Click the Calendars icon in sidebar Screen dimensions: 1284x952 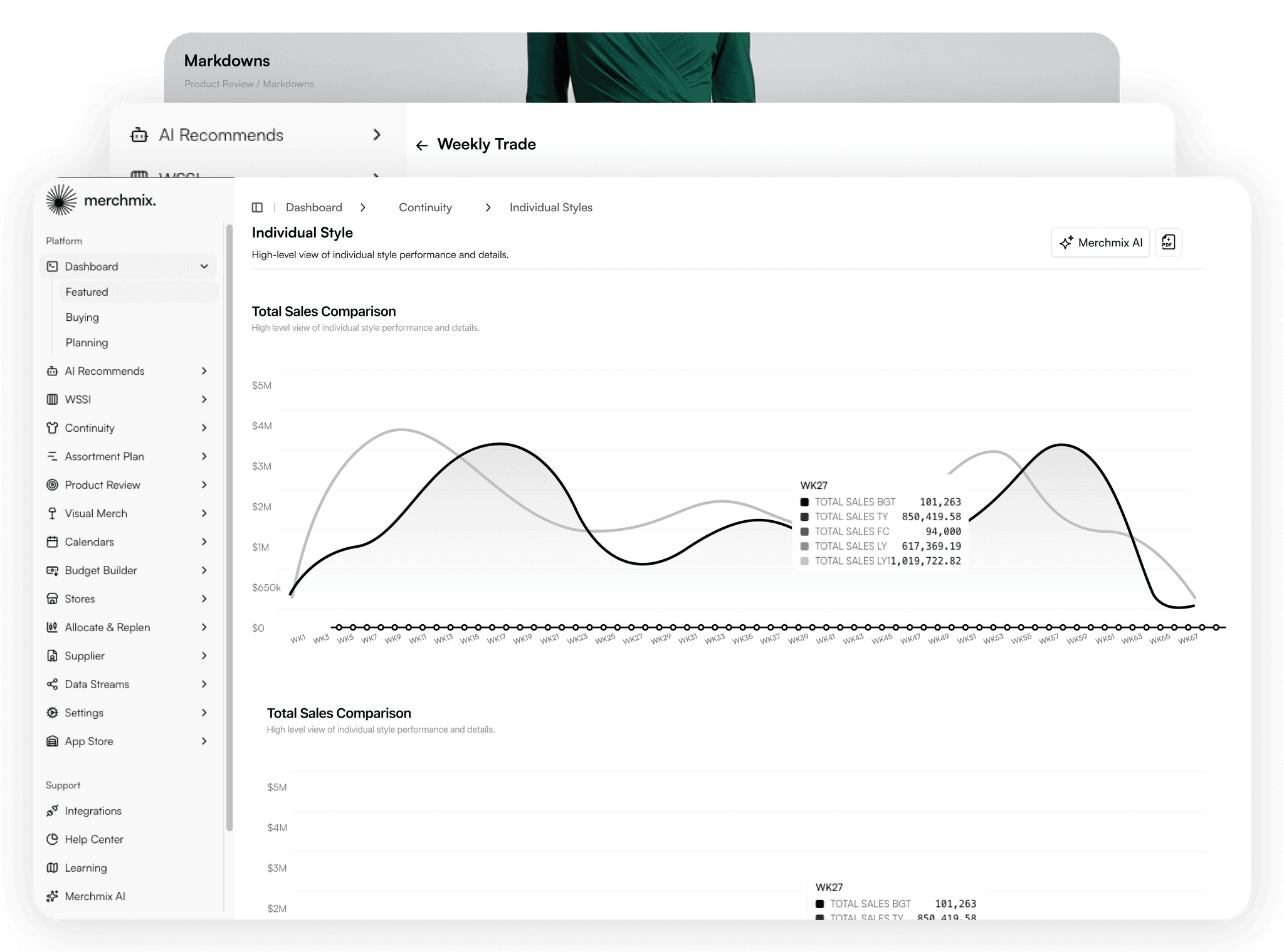coord(53,542)
